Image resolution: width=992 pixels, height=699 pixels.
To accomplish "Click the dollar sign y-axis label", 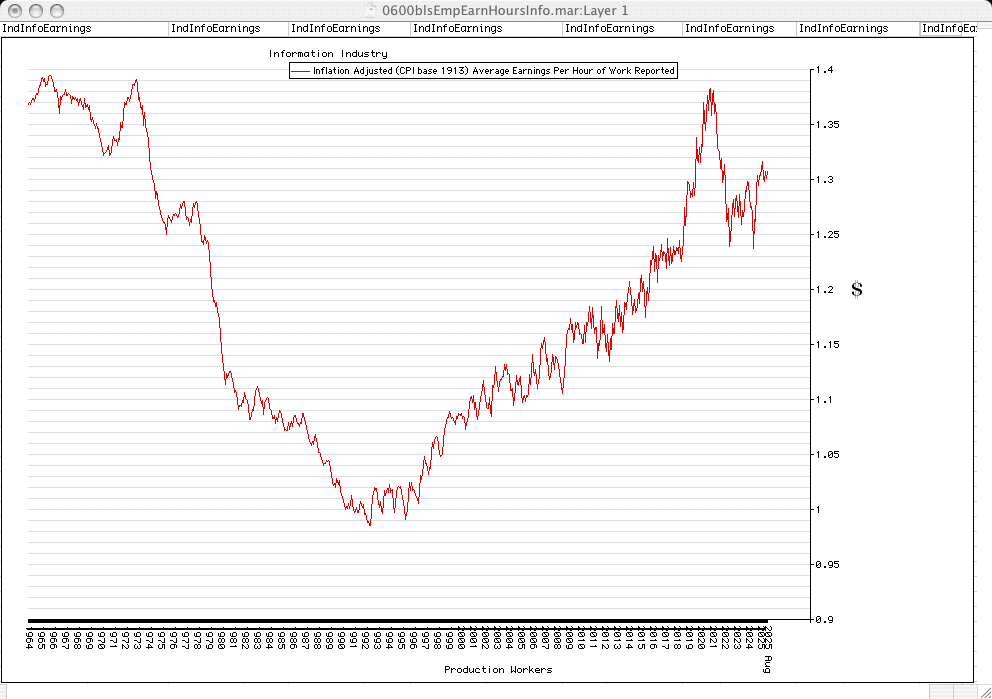I will tap(856, 290).
